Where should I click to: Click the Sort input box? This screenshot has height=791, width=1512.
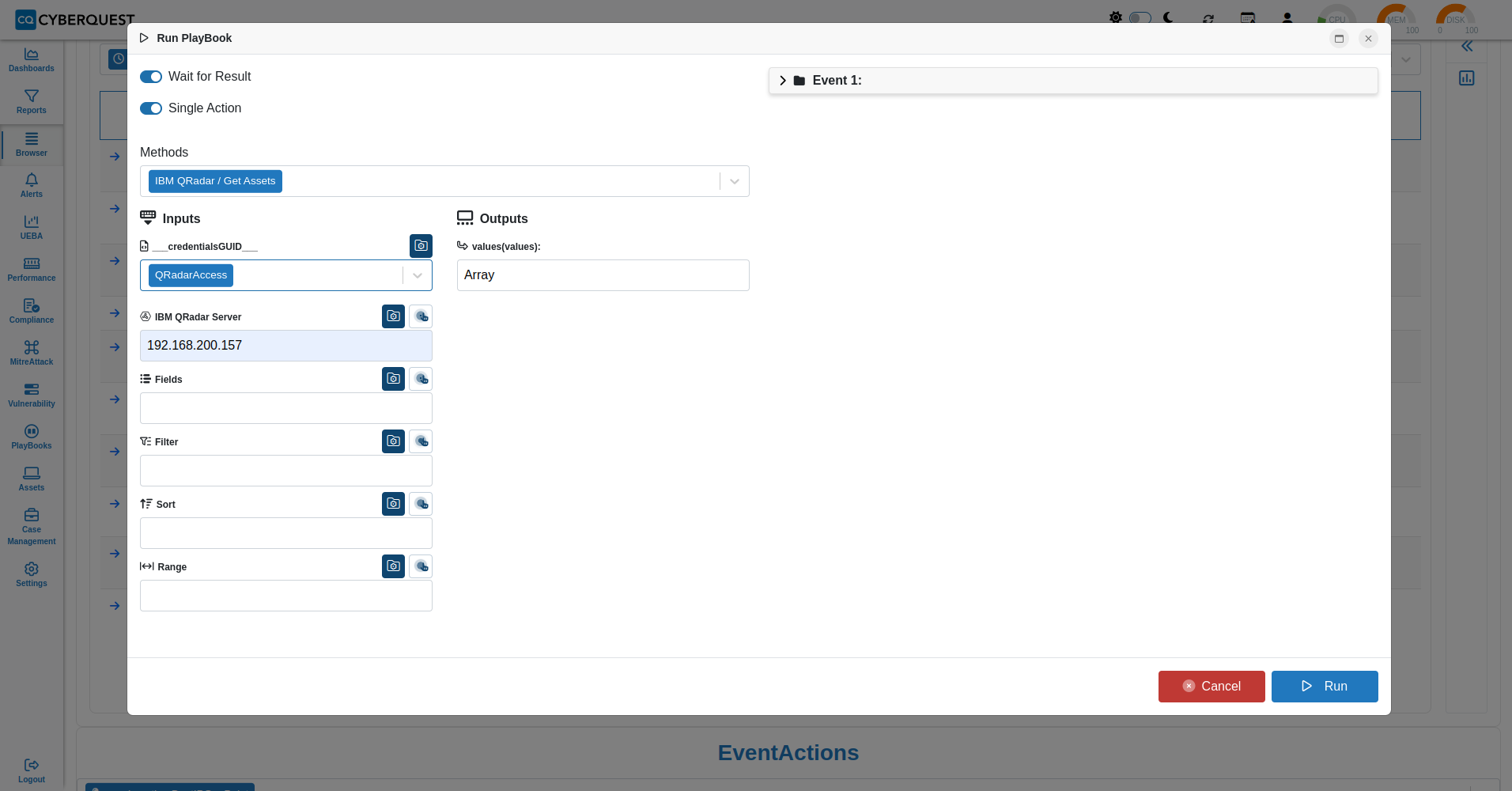tap(286, 533)
